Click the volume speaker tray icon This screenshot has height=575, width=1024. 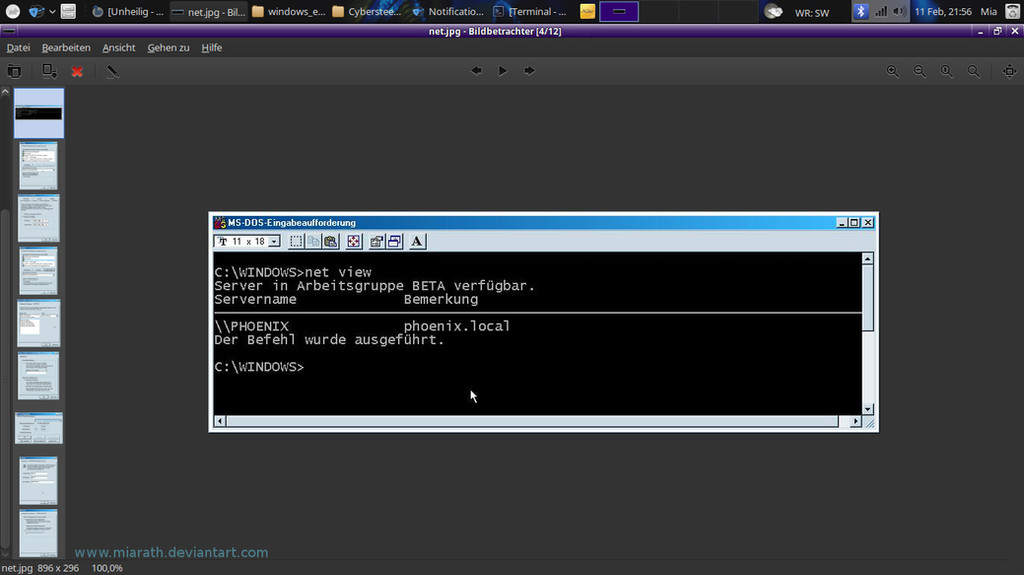click(x=899, y=11)
